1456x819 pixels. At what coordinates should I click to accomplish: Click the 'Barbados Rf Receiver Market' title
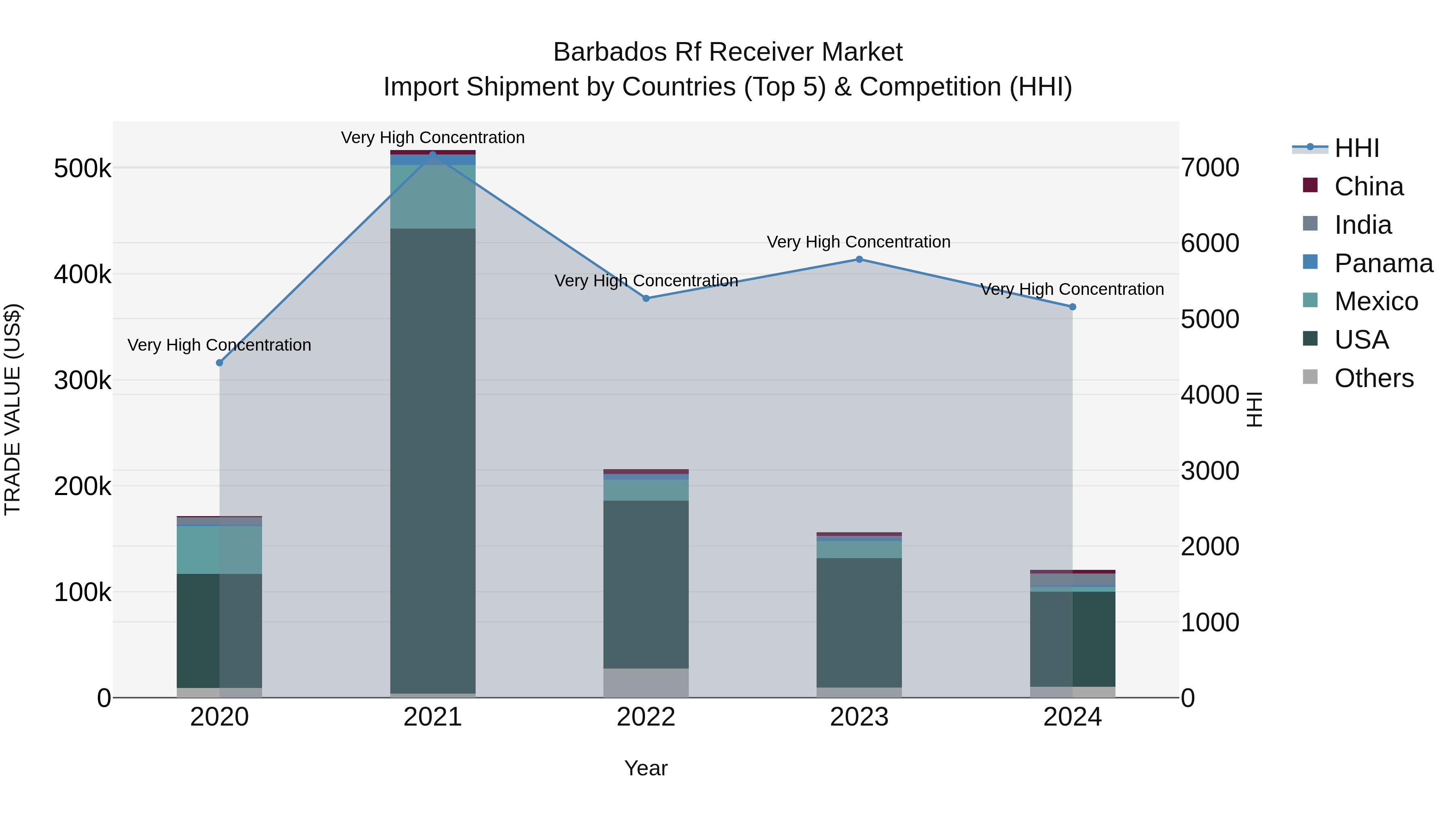click(x=728, y=52)
